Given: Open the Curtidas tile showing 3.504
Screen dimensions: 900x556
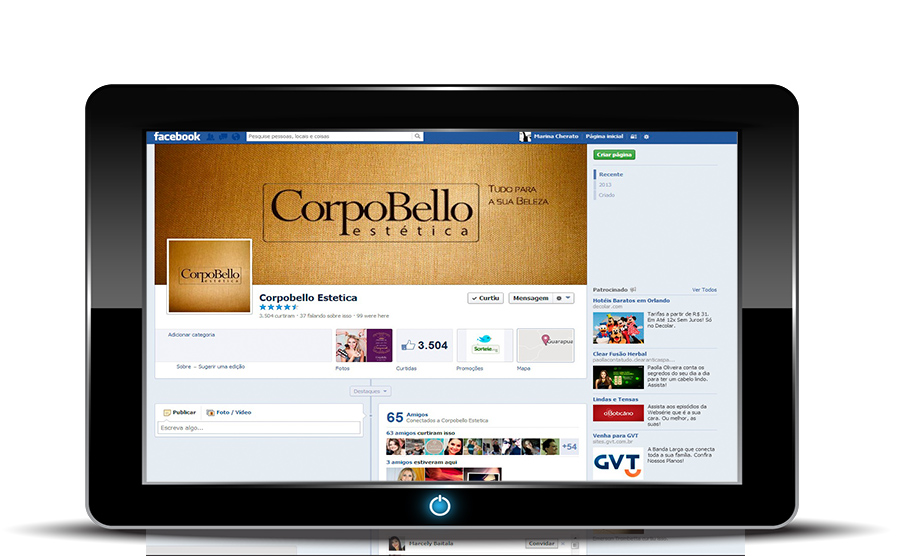Looking at the screenshot, I should coord(425,345).
